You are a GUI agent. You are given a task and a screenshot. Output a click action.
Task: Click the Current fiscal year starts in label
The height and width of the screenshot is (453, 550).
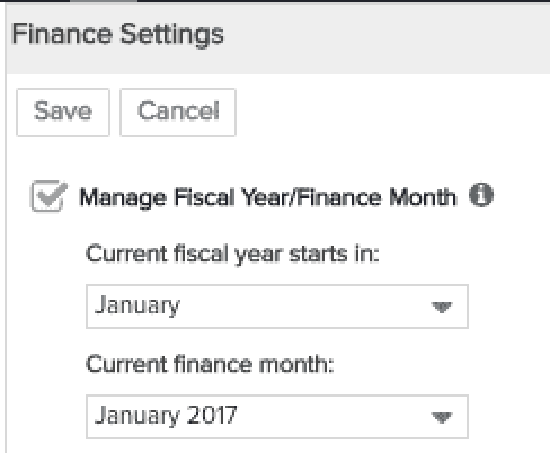[x=233, y=254]
